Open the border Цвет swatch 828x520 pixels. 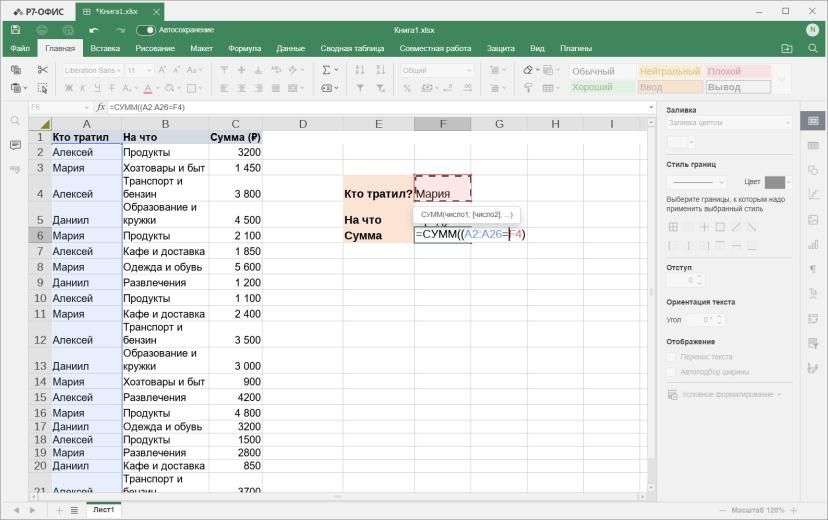(778, 182)
